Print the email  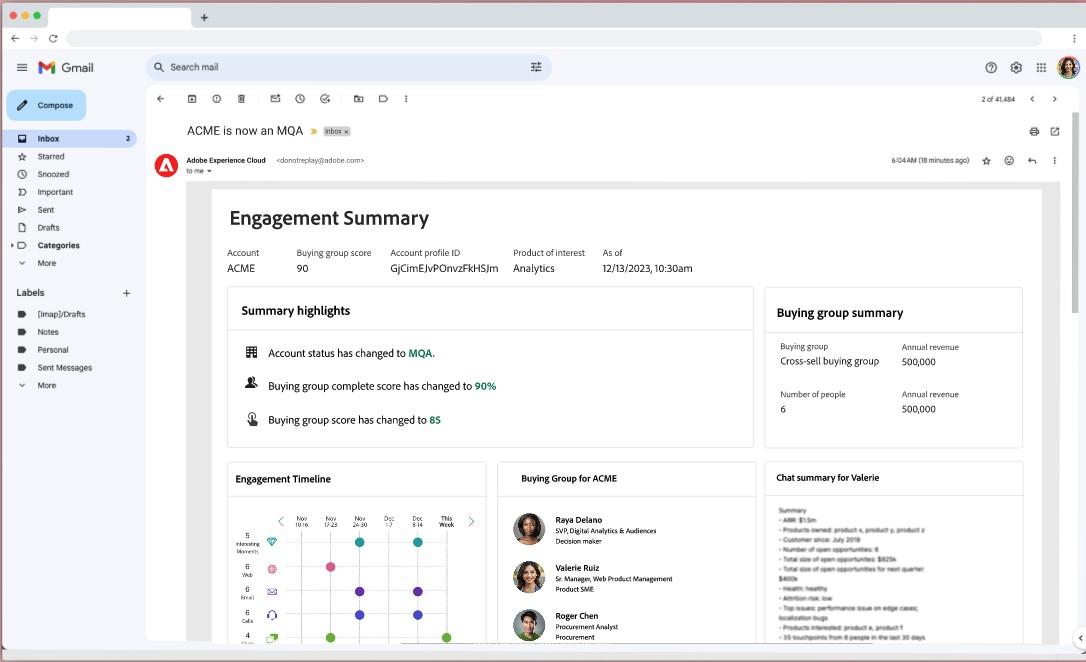click(1034, 132)
